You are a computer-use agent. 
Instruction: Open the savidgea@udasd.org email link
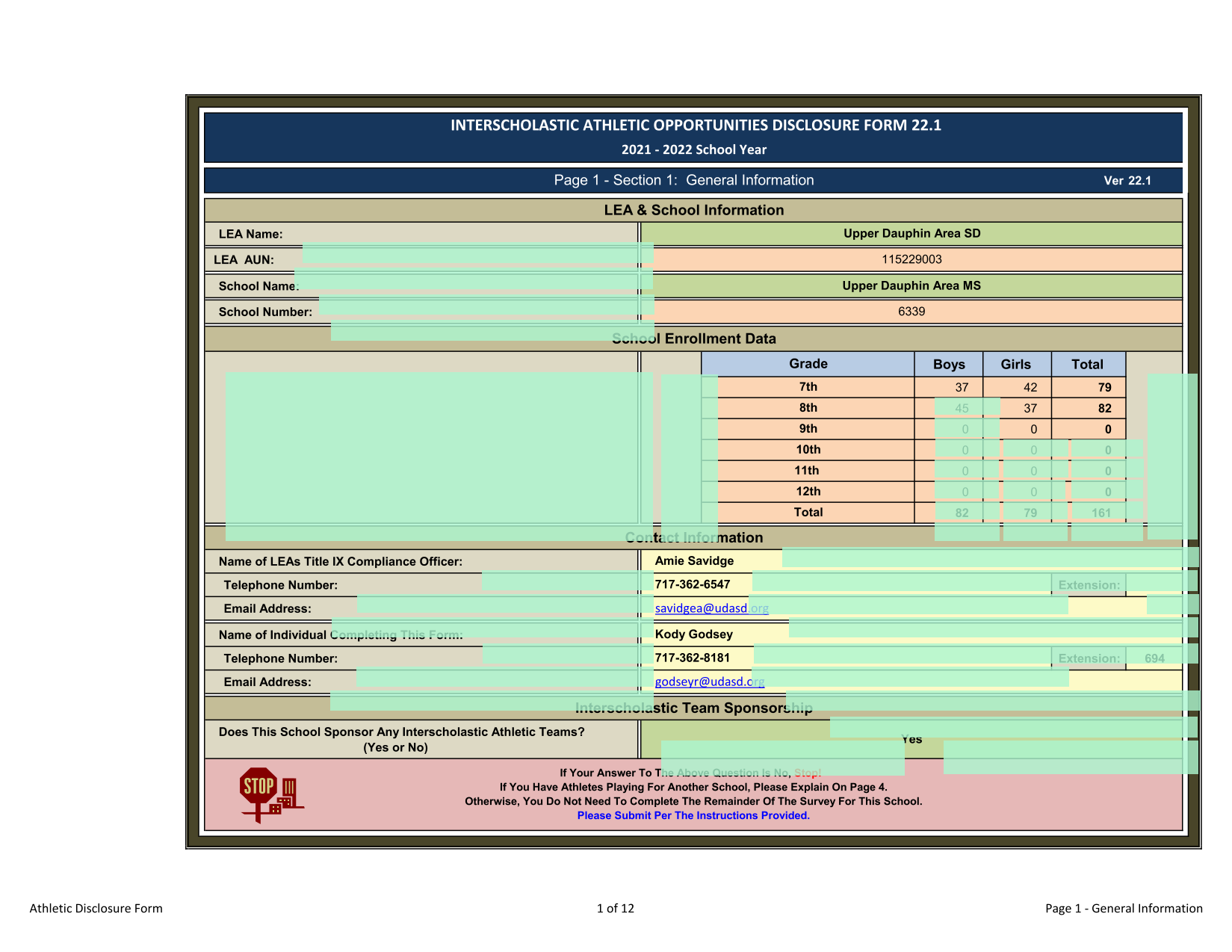pos(711,608)
